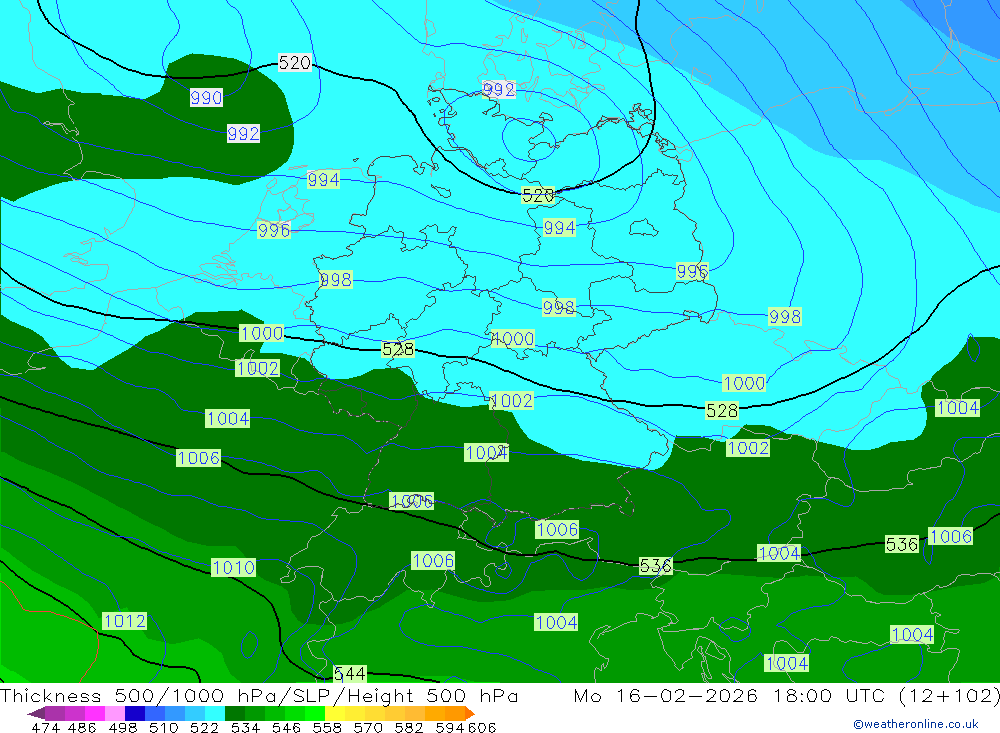
Task: Select the 528 label directly under a 1000 label
Action: pos(722,410)
